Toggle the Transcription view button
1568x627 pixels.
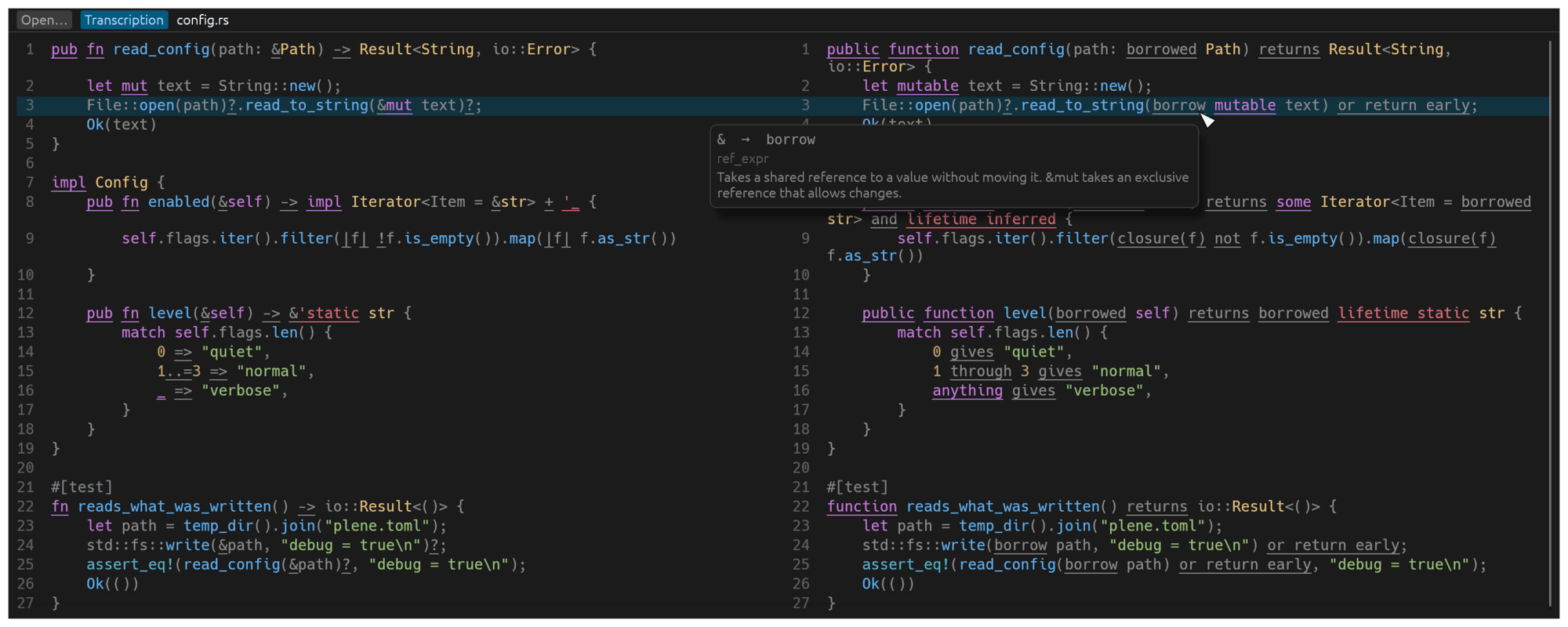coord(124,20)
